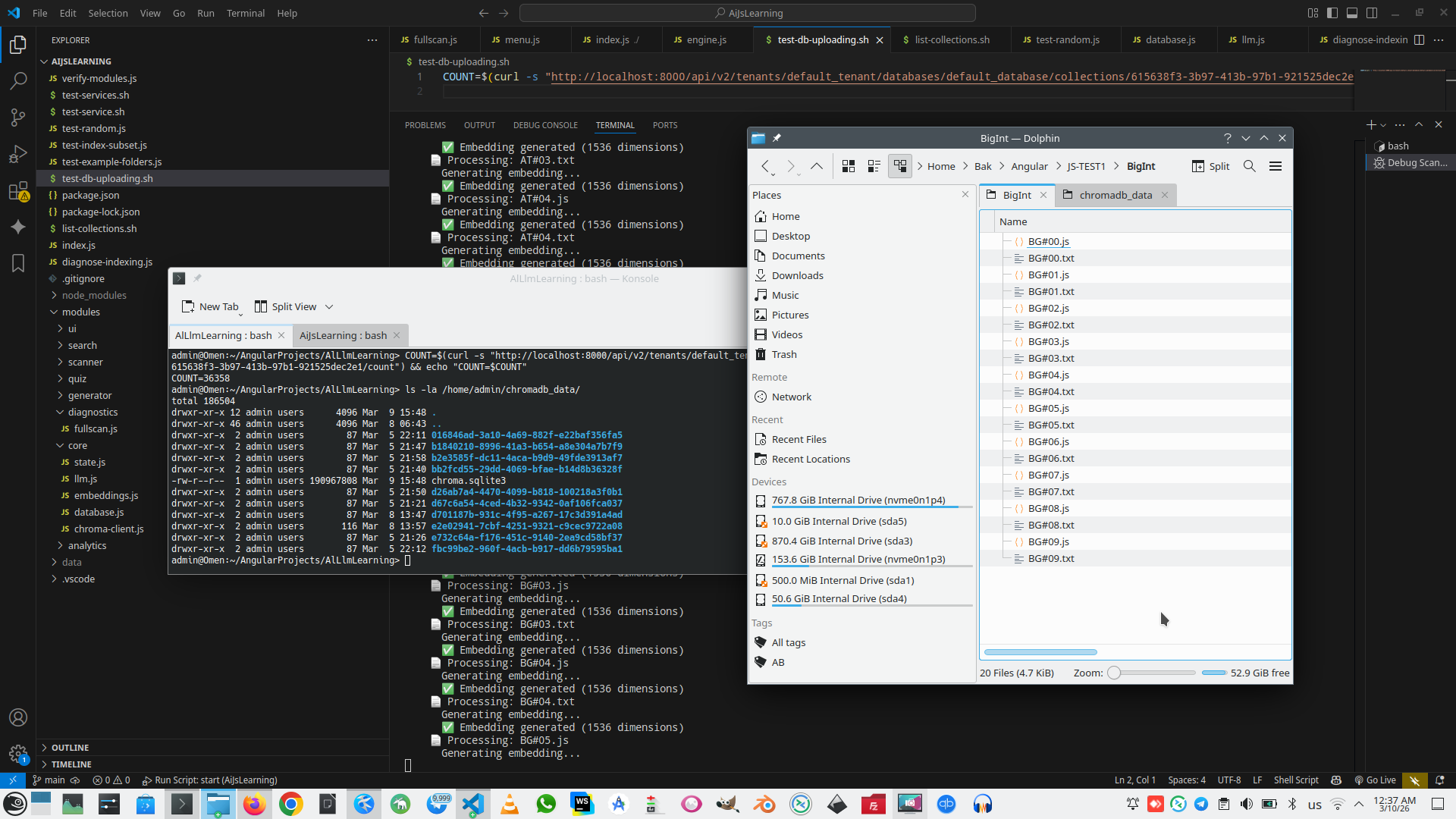Screen dimensions: 1456x819
Task: Open Source Control view in activity bar
Action: (18, 117)
